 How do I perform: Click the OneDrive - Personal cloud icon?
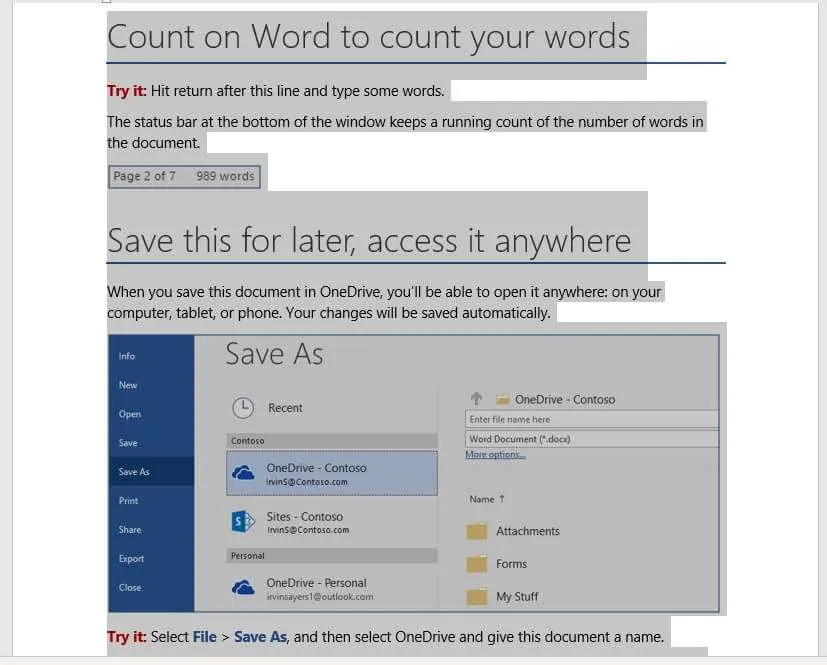(243, 588)
